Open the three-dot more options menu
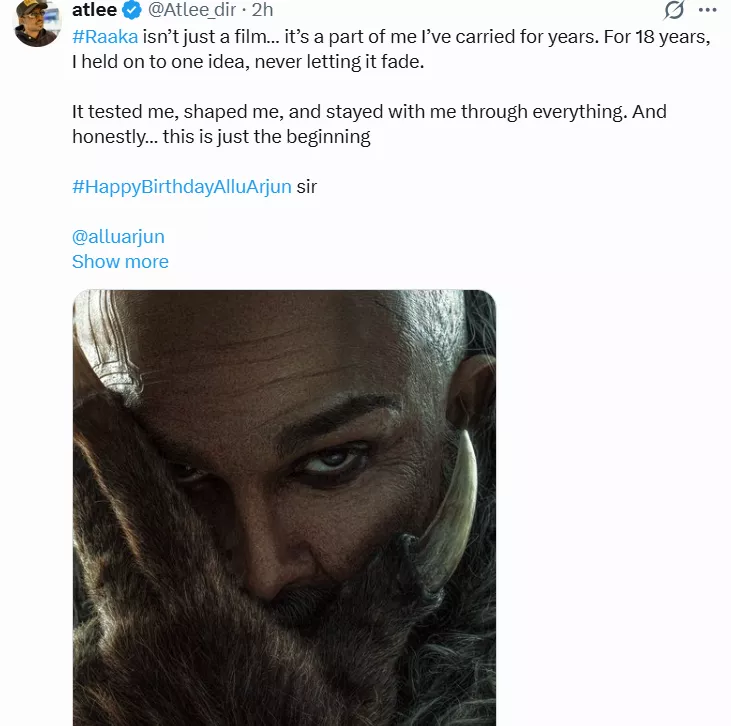This screenshot has height=726, width=731. tap(710, 11)
